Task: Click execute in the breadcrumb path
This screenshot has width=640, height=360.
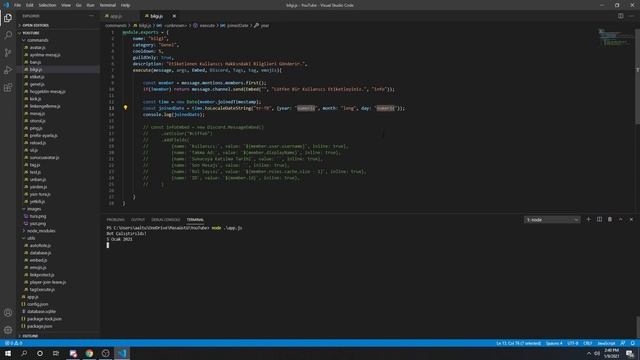Action: click(x=207, y=25)
